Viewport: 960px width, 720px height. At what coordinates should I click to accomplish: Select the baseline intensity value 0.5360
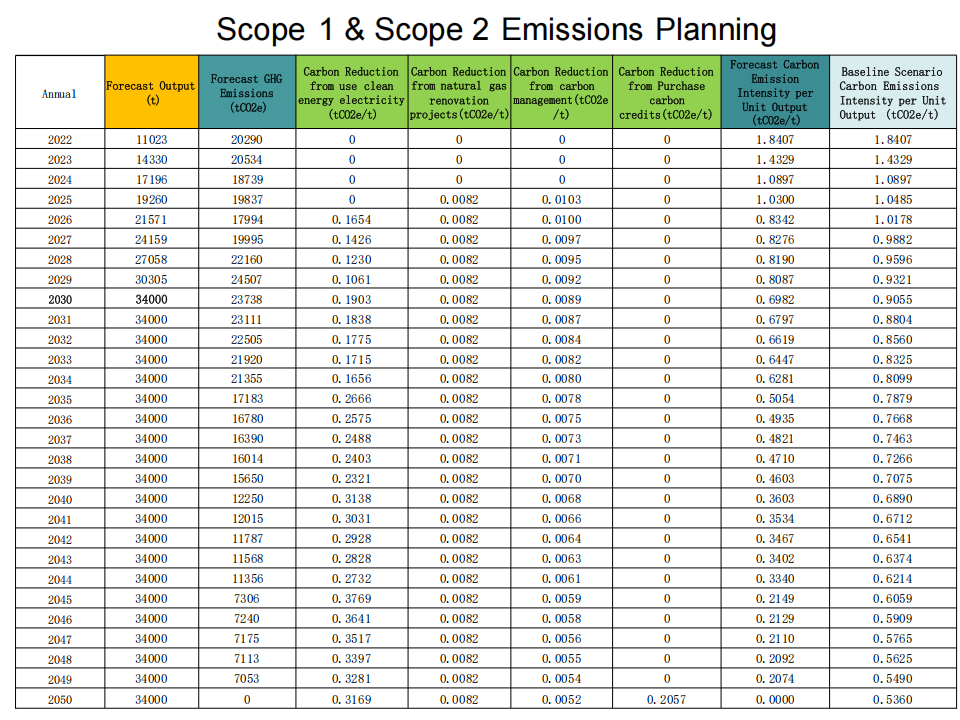[x=890, y=699]
